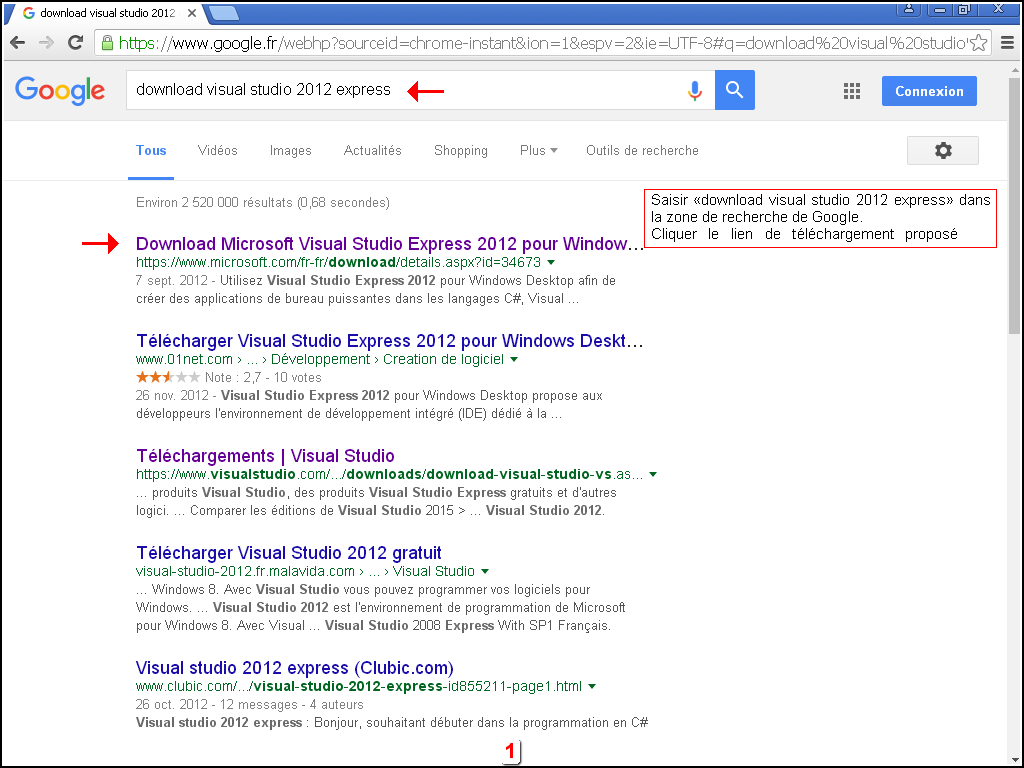
Task: Open search settings gear button
Action: (942, 151)
